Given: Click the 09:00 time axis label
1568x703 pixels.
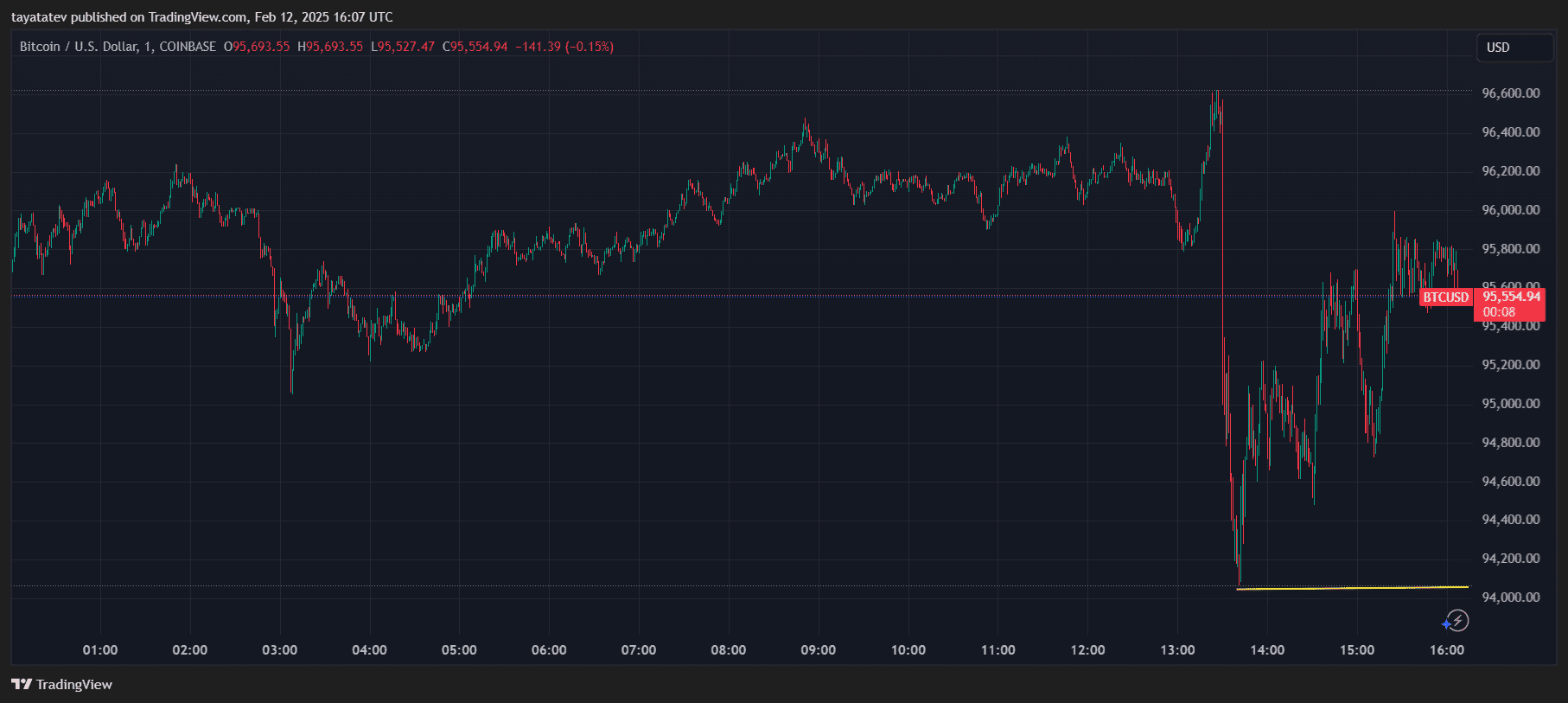Looking at the screenshot, I should click(818, 650).
